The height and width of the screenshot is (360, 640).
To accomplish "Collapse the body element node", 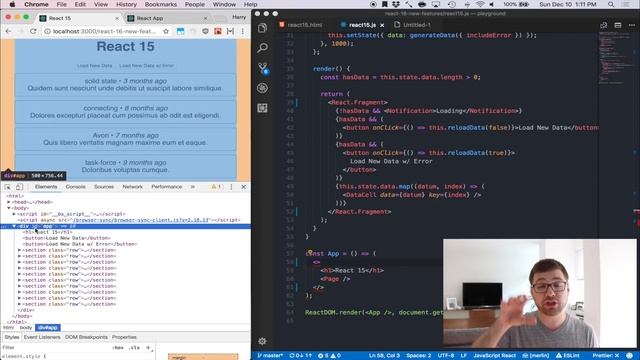I will click(x=9, y=208).
